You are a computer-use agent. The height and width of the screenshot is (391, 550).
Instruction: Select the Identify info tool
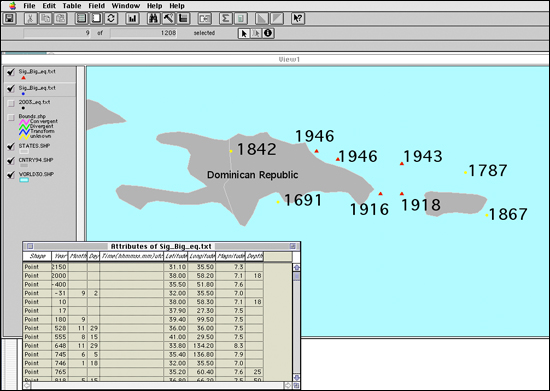click(268, 33)
